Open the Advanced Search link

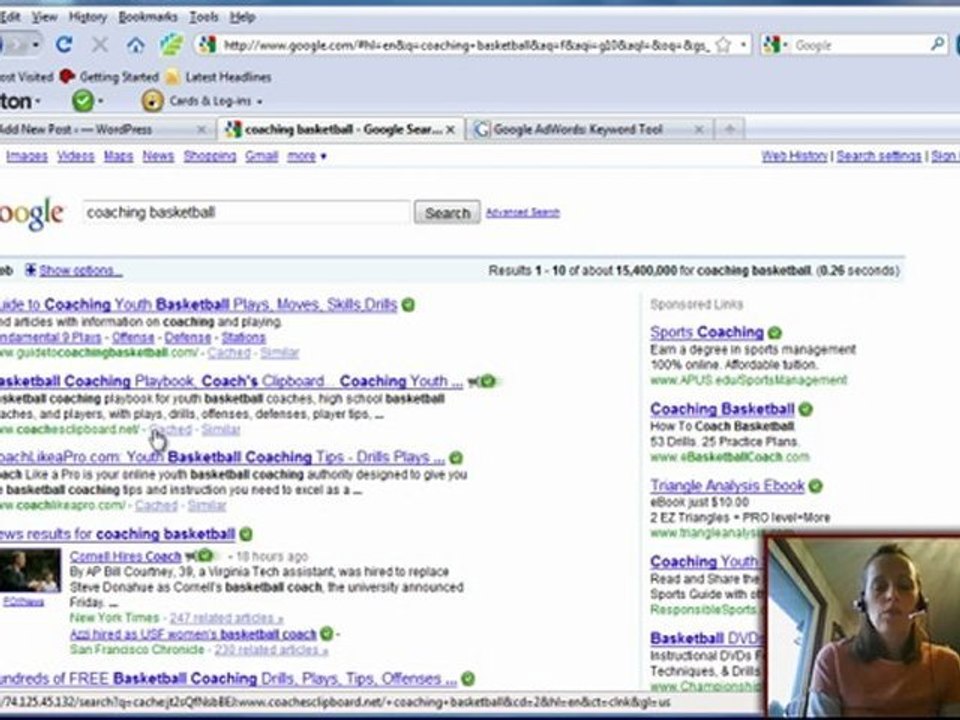522,212
